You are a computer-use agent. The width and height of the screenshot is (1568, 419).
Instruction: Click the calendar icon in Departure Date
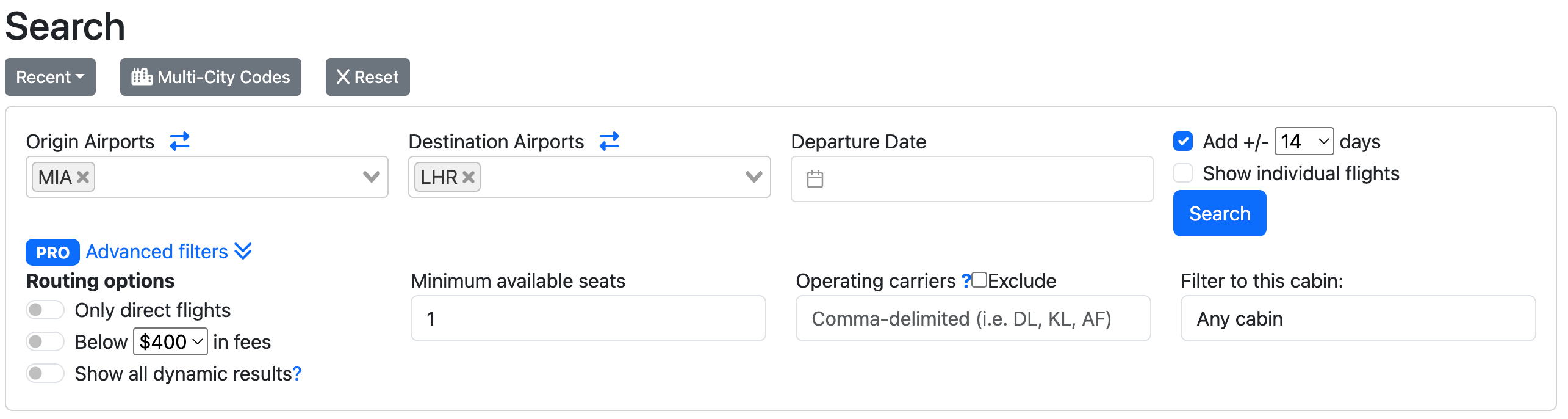[x=815, y=179]
